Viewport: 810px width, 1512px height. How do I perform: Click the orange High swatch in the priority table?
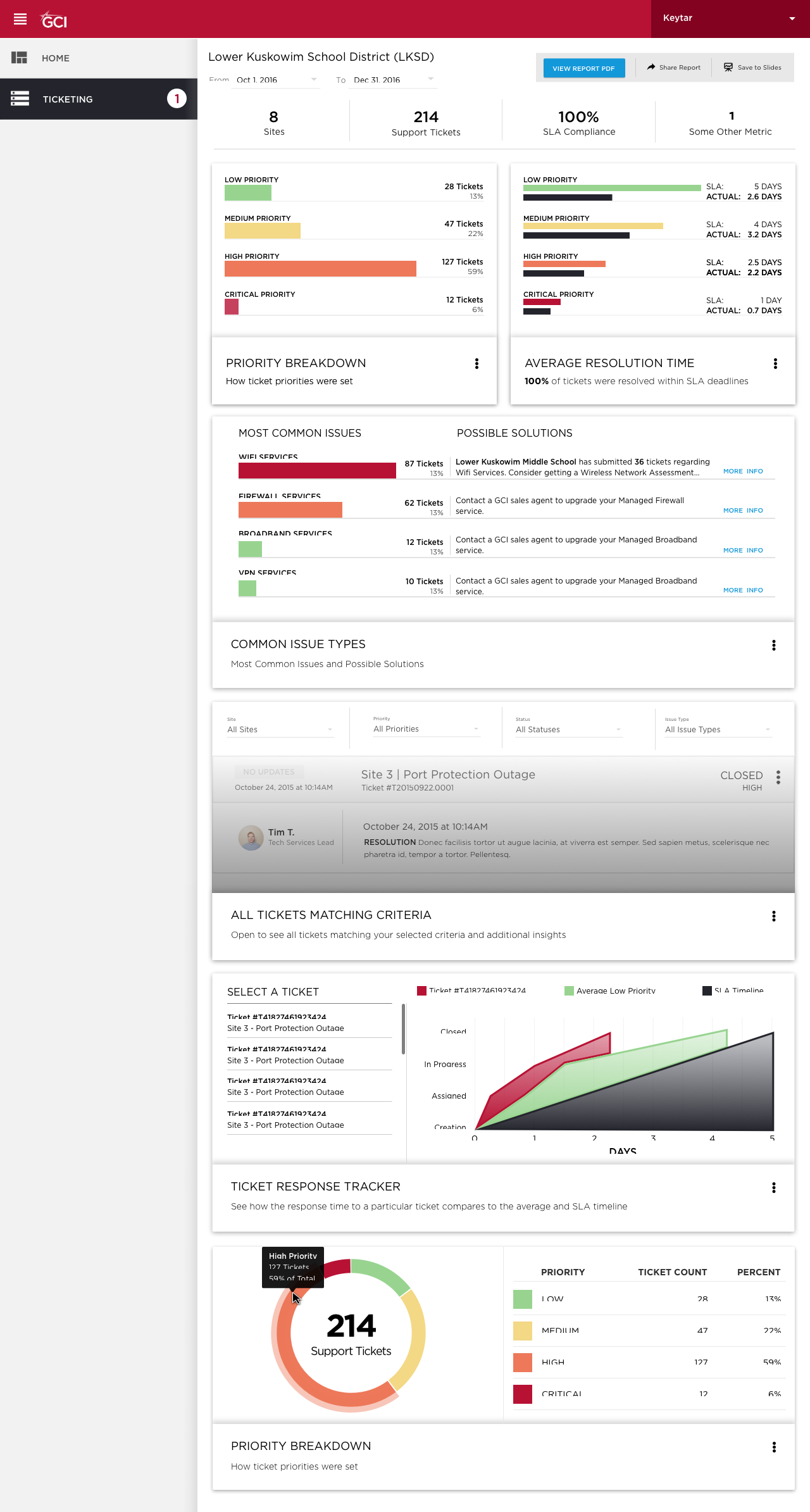(x=523, y=1362)
